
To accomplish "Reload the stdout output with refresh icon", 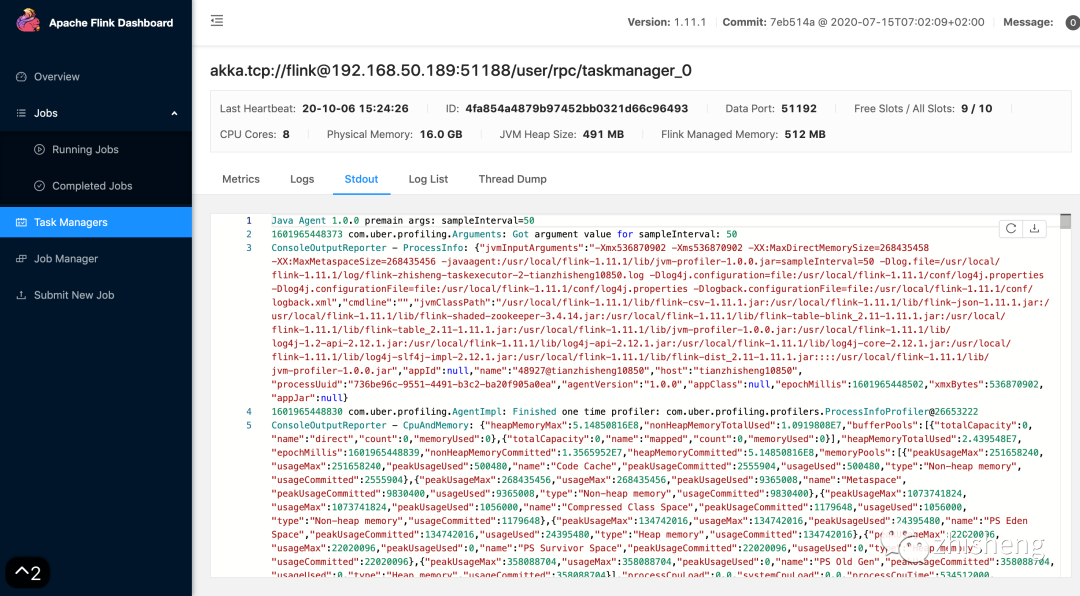I will (1011, 229).
